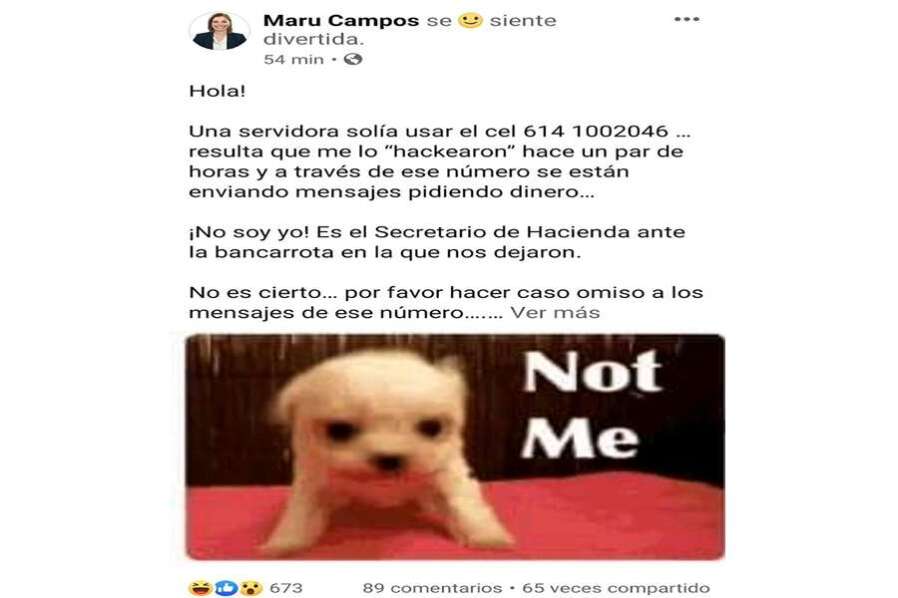Click the word divertida in feeling status
This screenshot has height=598, width=898.
(x=313, y=40)
